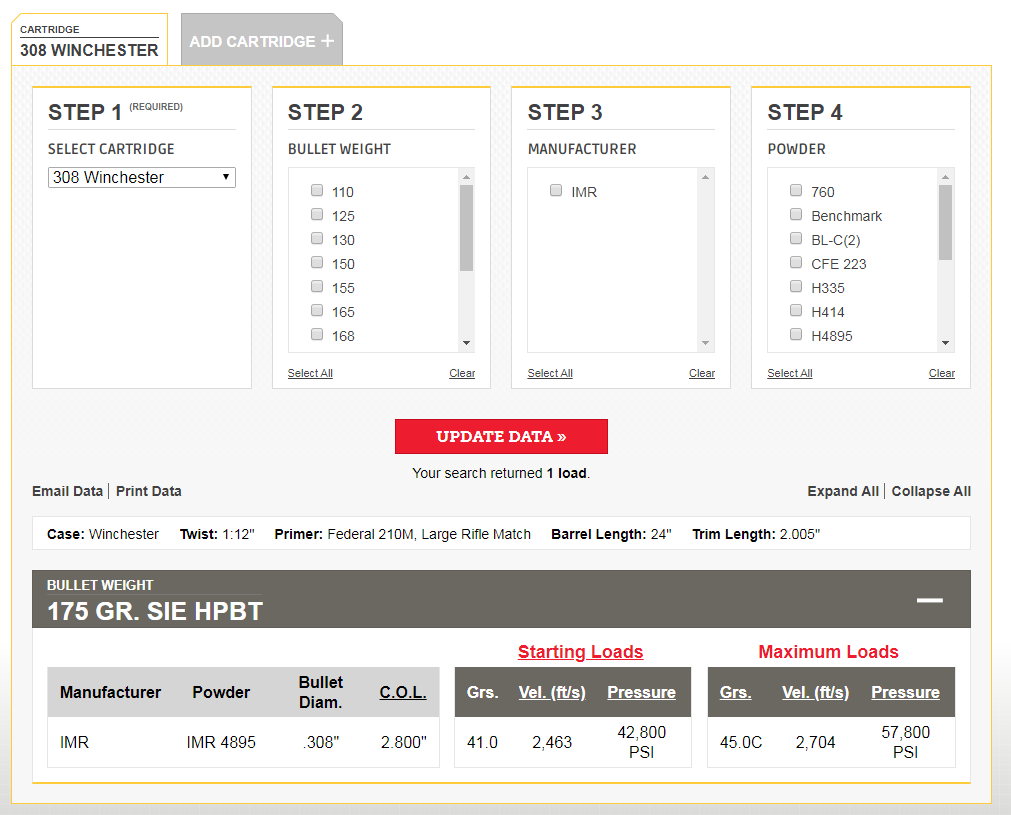
Task: Check the Benchmark powder box
Action: pyautogui.click(x=796, y=214)
